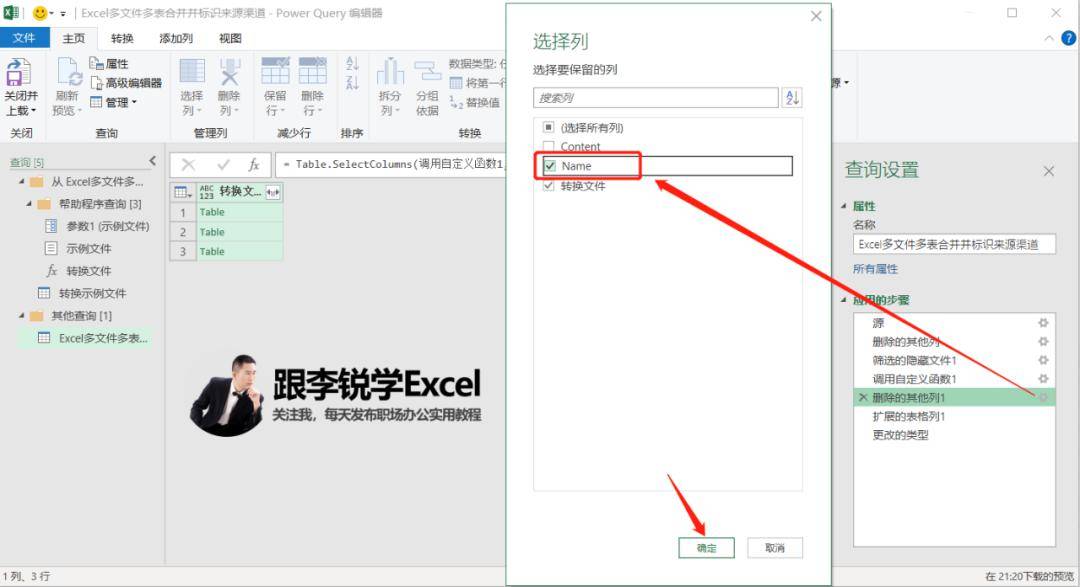Click the fx function icon in the formula bar

pos(253,165)
